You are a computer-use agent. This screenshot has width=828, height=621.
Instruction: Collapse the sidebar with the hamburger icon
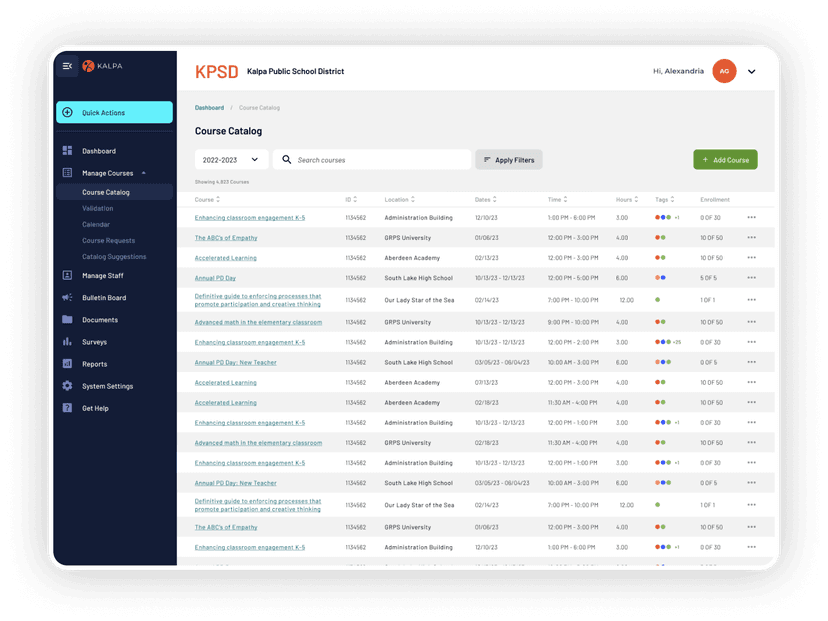[67, 66]
